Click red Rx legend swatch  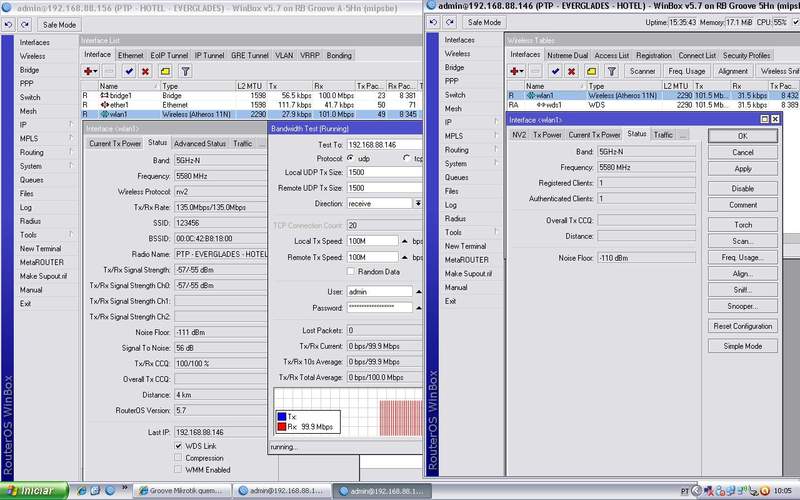point(282,427)
